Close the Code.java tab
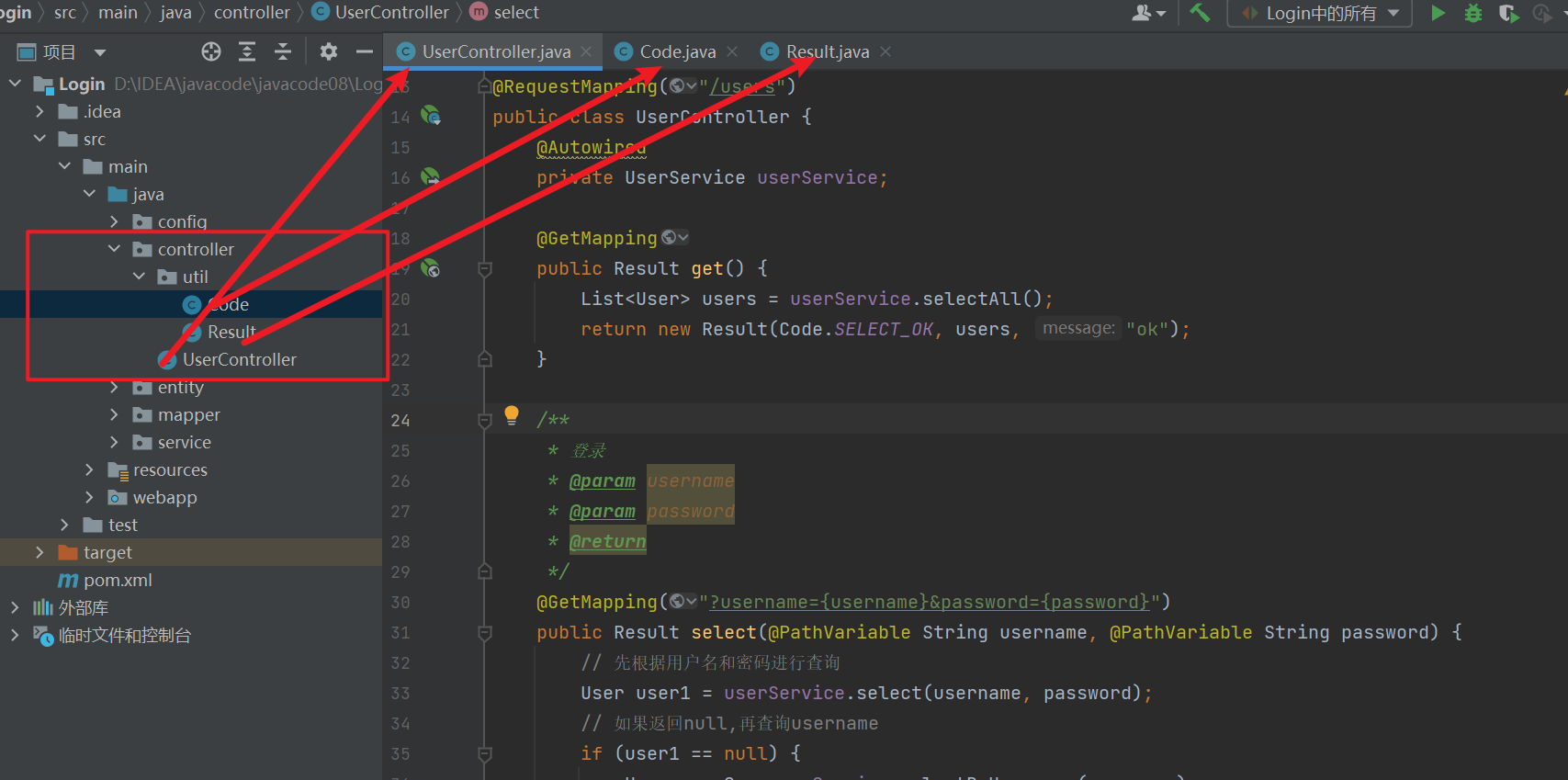Image resolution: width=1568 pixels, height=780 pixels. [x=732, y=51]
